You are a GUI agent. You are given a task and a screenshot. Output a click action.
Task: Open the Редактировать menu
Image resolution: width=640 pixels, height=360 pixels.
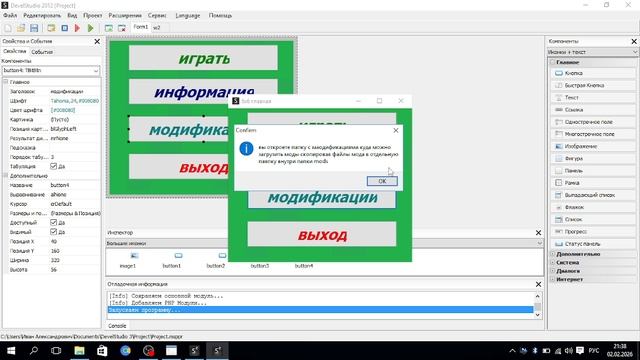tap(42, 16)
